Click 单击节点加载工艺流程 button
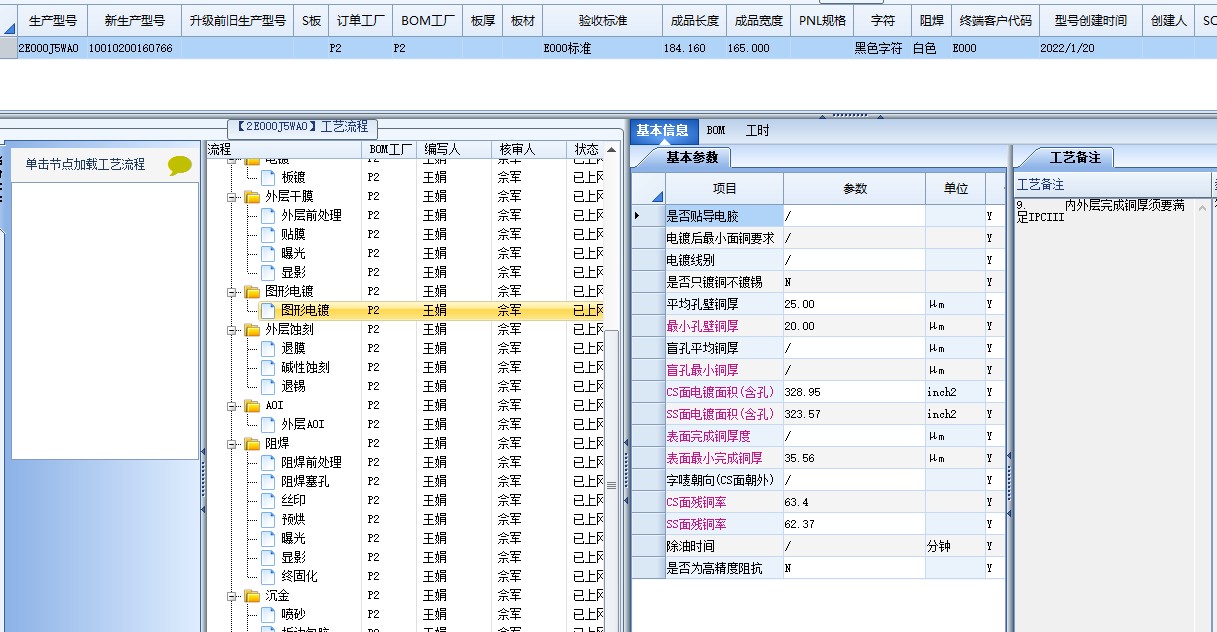Image resolution: width=1217 pixels, height=632 pixels. 105,165
